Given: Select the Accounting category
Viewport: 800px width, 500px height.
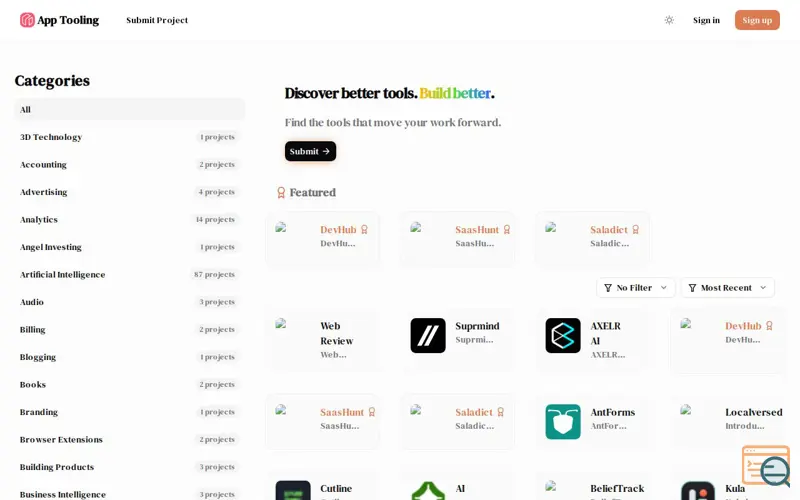Looking at the screenshot, I should pos(130,164).
